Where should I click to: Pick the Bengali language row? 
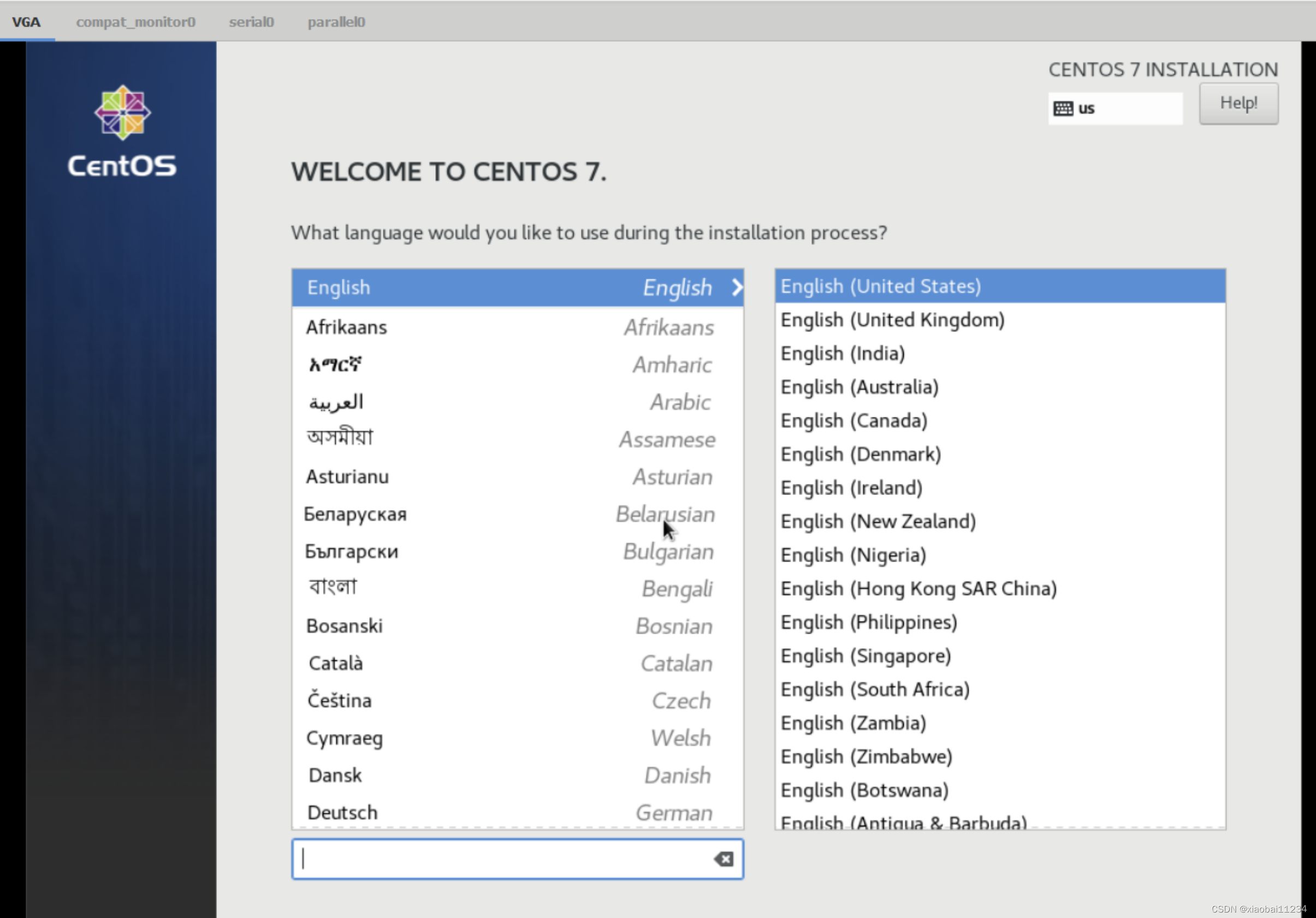click(x=517, y=588)
